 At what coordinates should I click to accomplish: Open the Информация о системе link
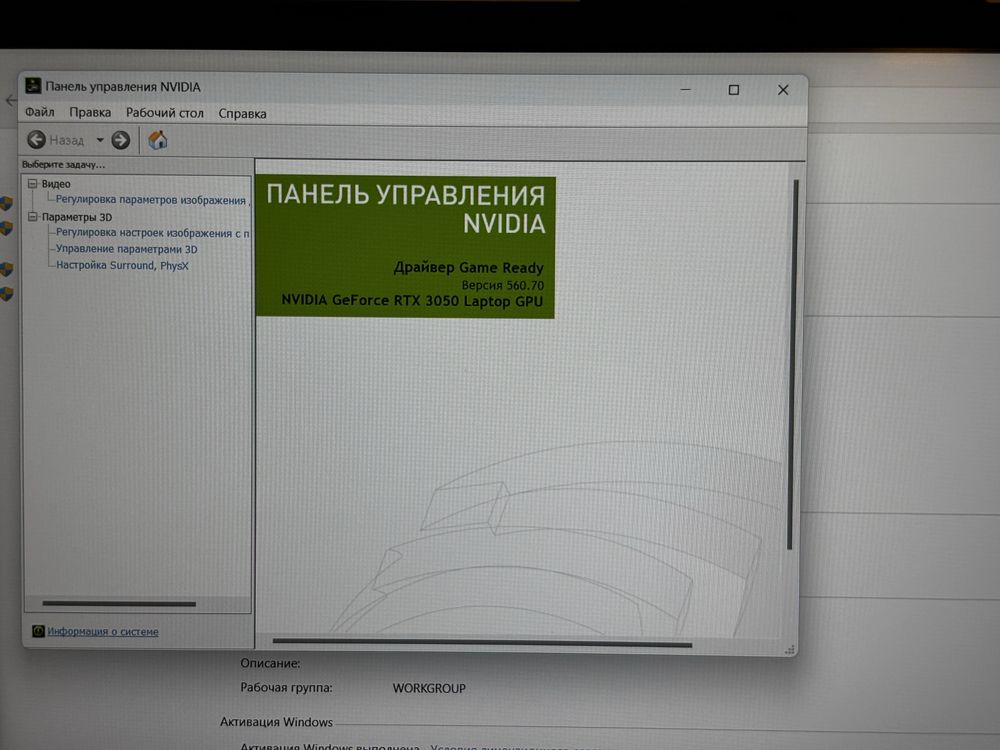pyautogui.click(x=103, y=631)
